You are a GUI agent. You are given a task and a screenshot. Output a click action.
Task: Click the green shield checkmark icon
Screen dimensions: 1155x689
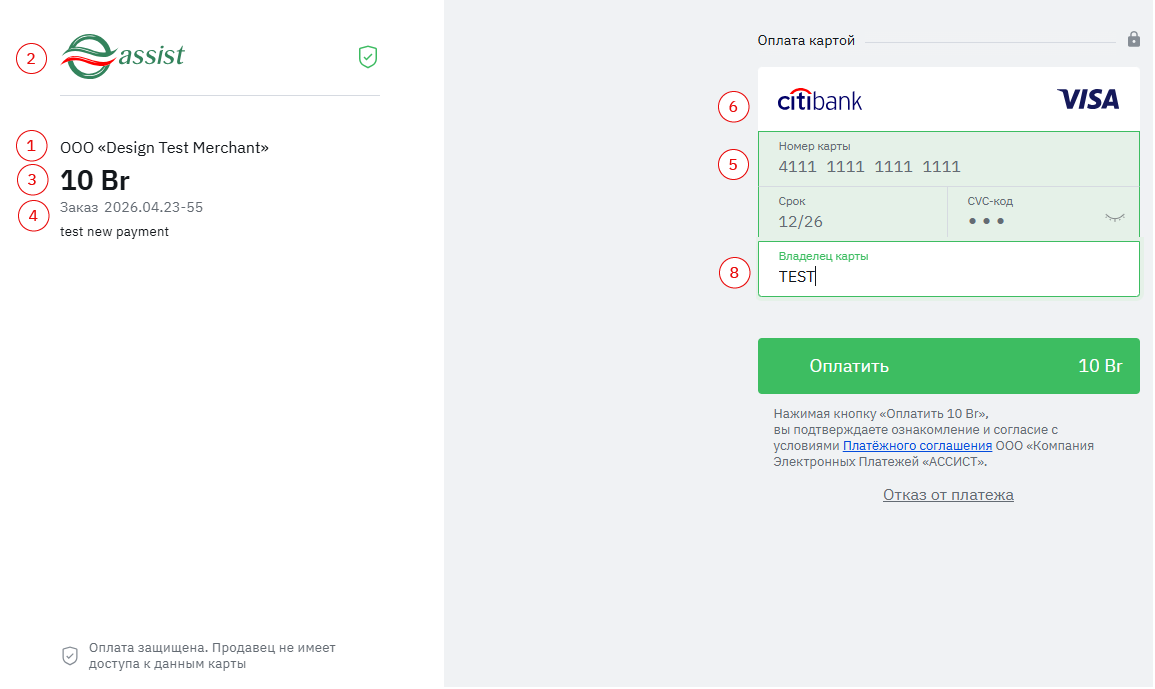tap(368, 57)
